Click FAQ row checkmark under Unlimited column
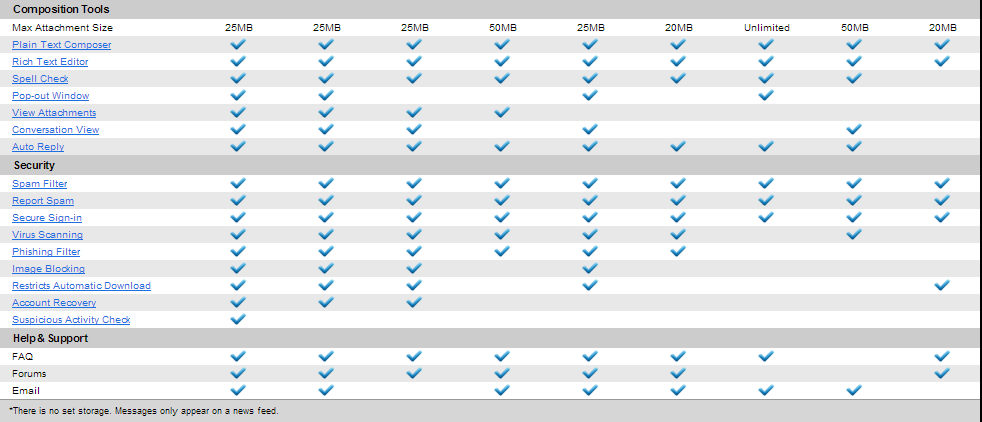This screenshot has height=422, width=982. (x=766, y=356)
